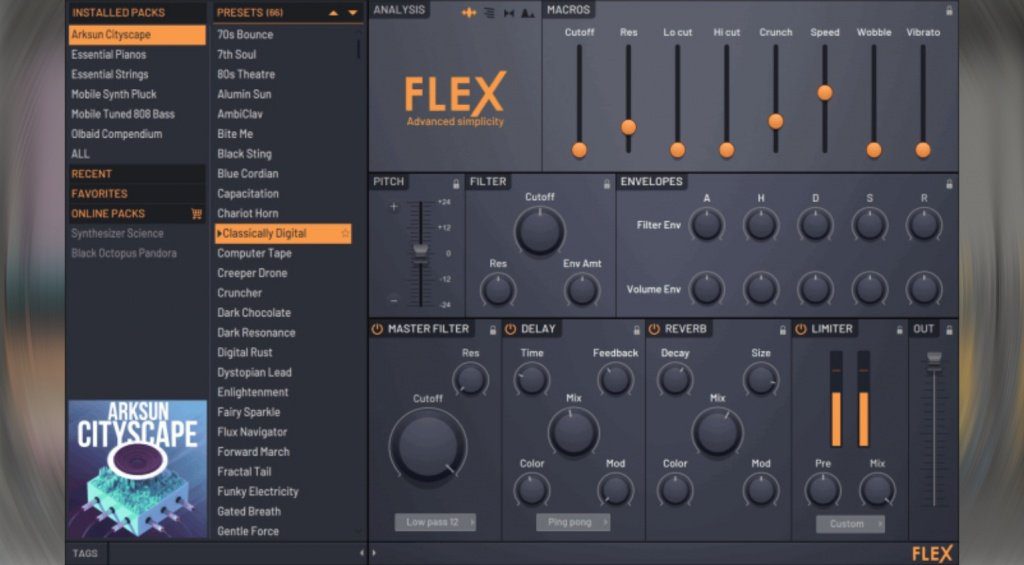Click the Delay Mix knob
Screen dimensions: 1024x565
(x=573, y=432)
